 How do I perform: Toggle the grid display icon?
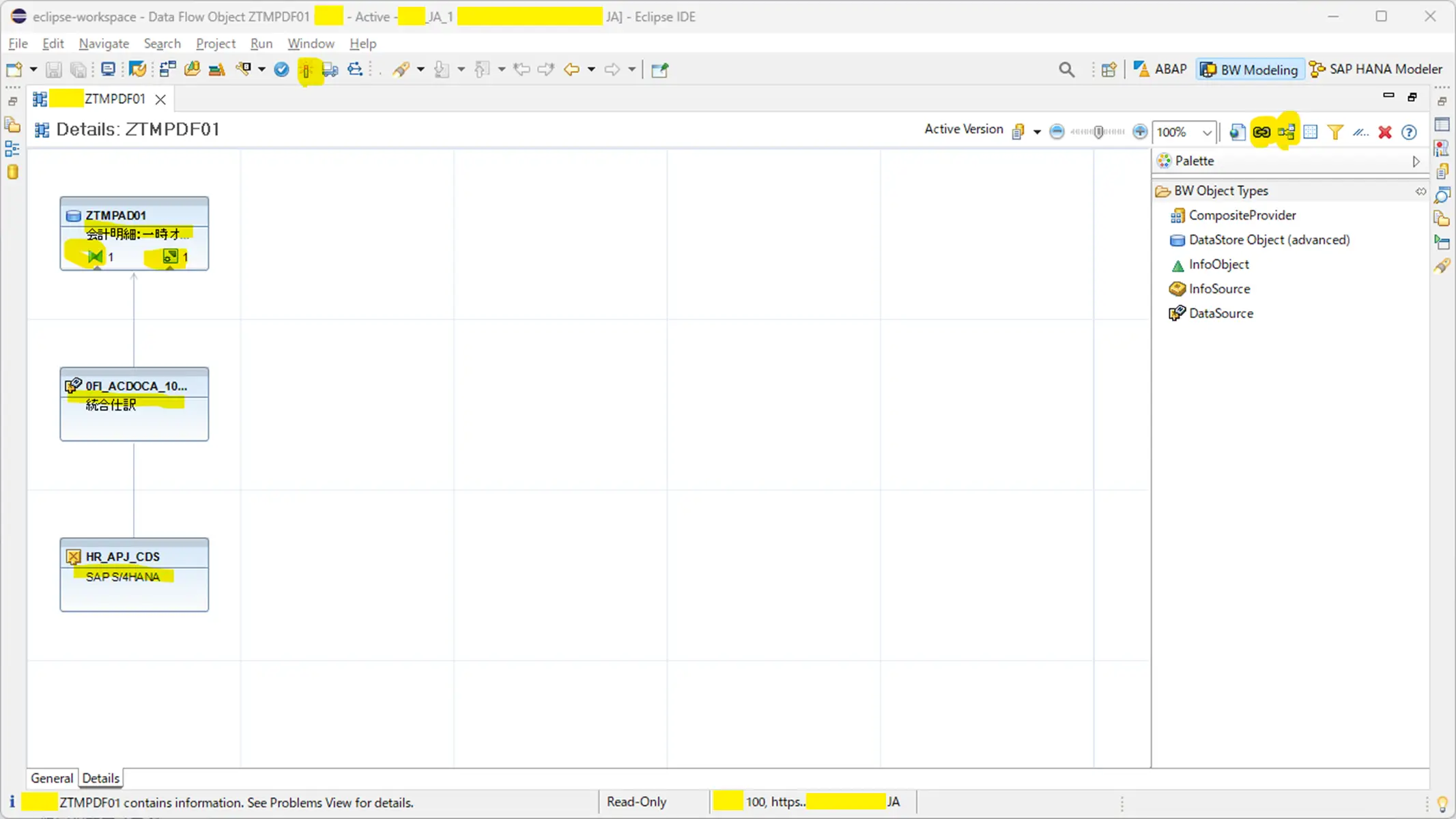pyautogui.click(x=1311, y=132)
